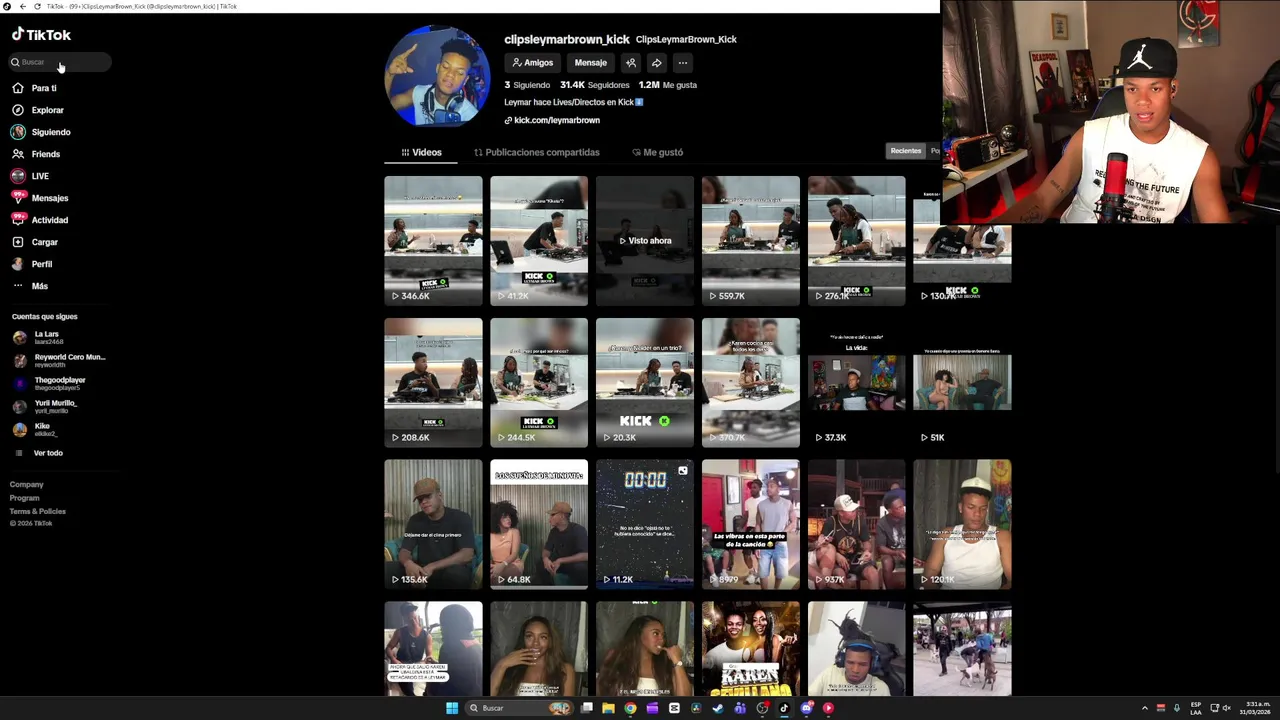This screenshot has width=1280, height=720.
Task: Open Microsoft Teams from the taskbar
Action: coord(740,708)
